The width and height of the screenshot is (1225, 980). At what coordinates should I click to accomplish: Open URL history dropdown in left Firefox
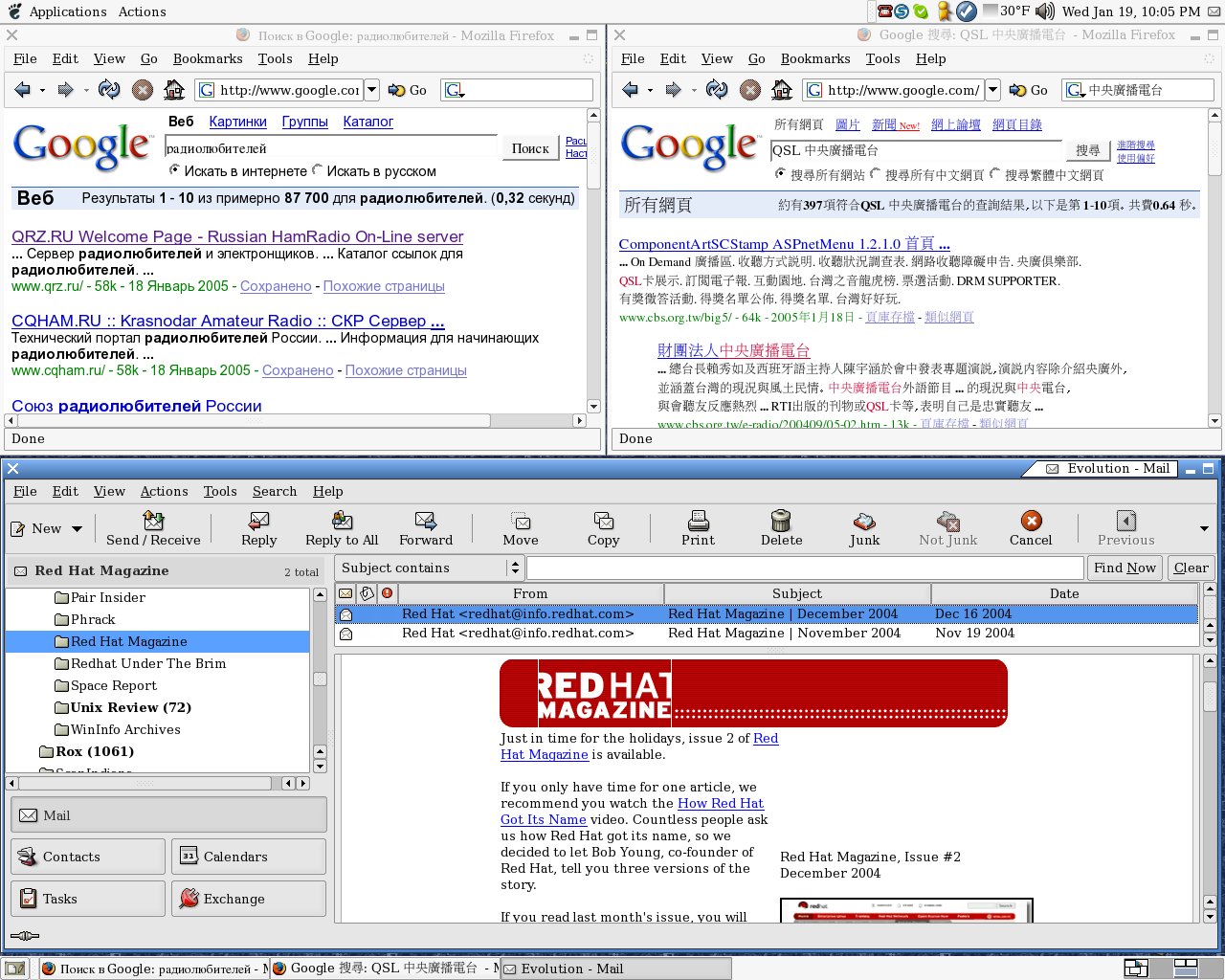tap(371, 90)
